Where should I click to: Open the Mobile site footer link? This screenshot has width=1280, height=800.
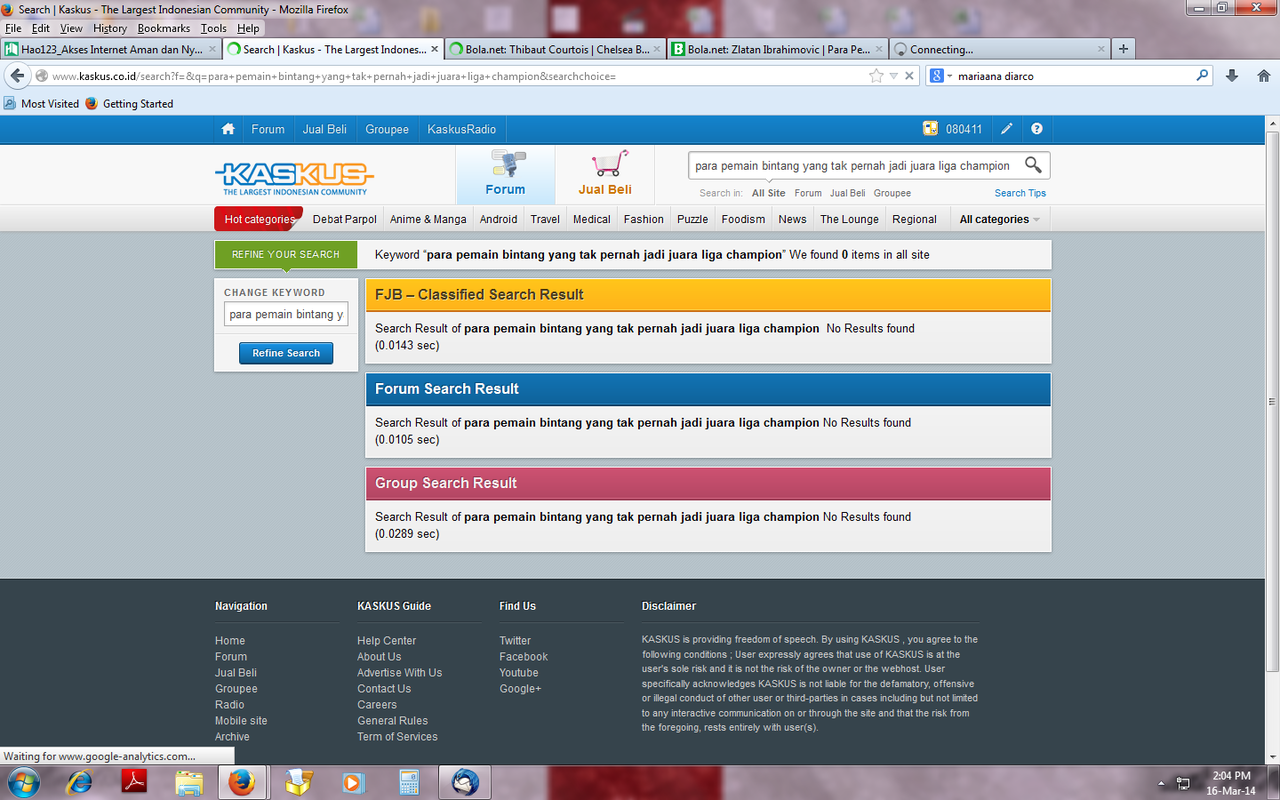click(241, 721)
